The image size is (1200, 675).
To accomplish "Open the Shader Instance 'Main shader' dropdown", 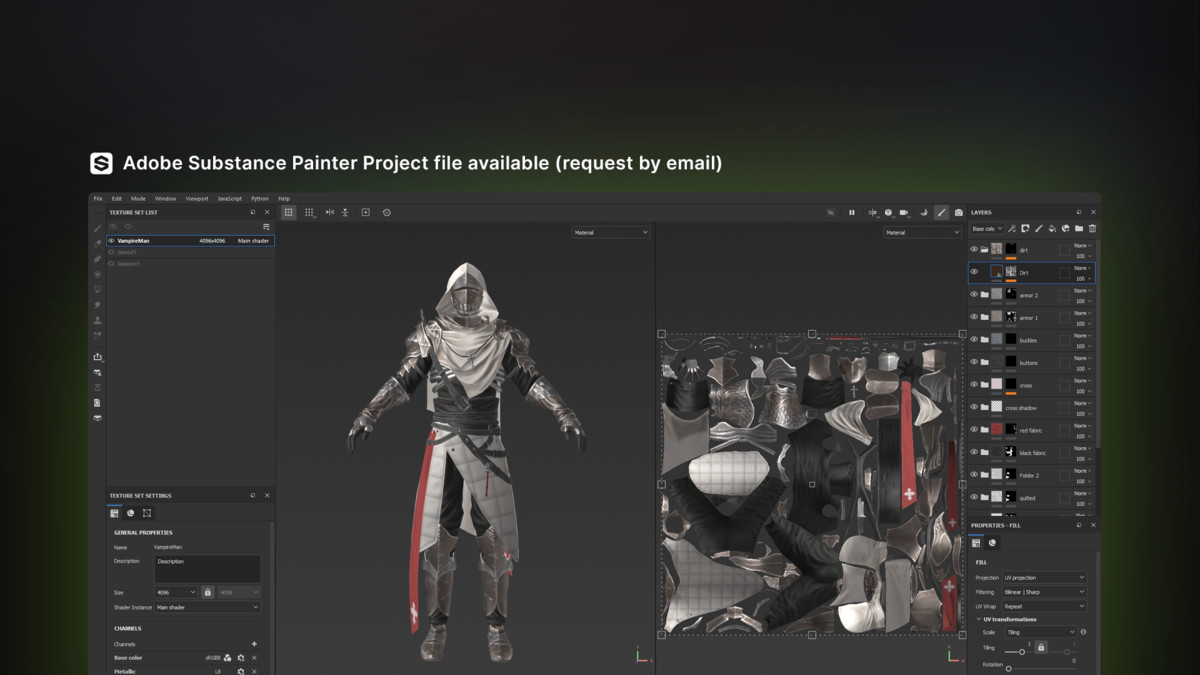I will click(207, 607).
